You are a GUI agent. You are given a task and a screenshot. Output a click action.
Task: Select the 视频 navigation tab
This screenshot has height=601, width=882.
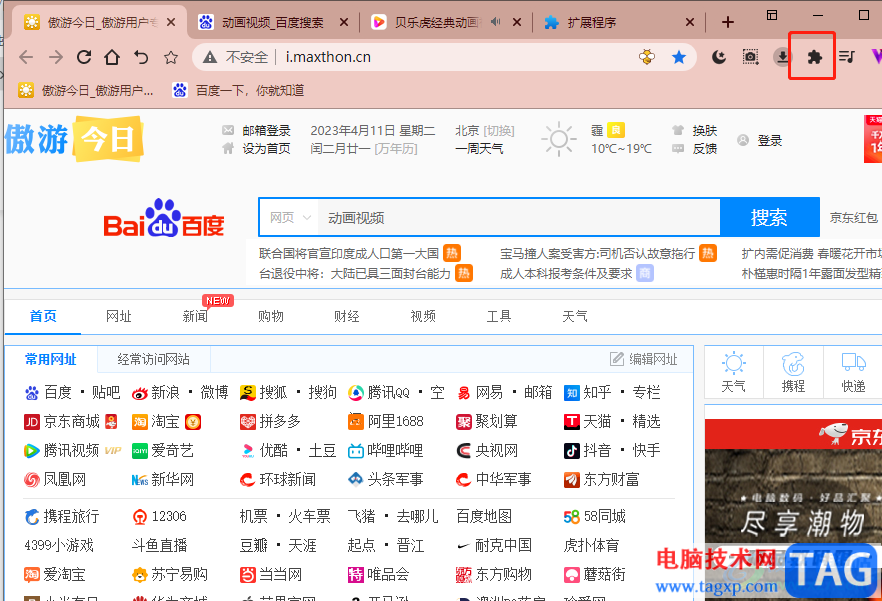423,316
